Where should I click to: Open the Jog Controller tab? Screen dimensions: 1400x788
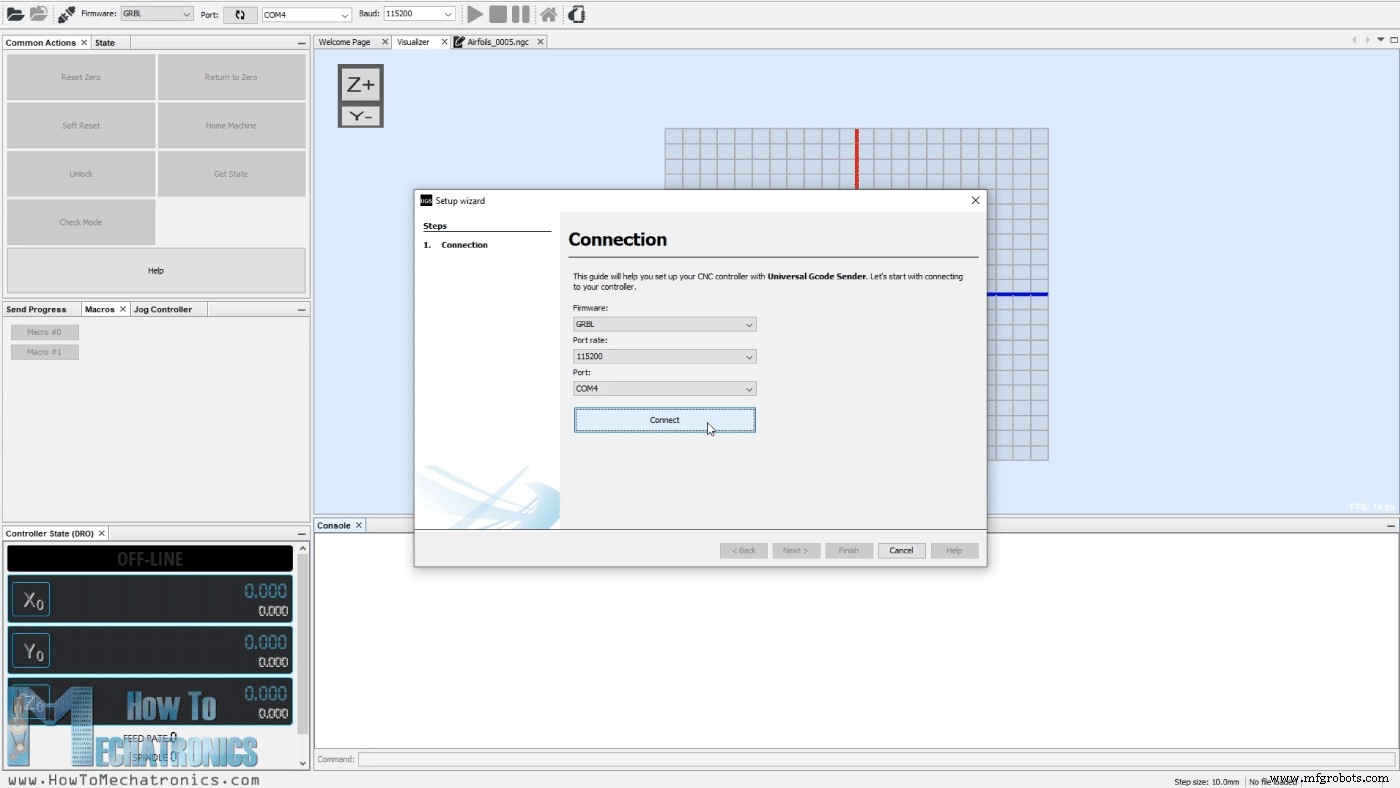tap(161, 309)
